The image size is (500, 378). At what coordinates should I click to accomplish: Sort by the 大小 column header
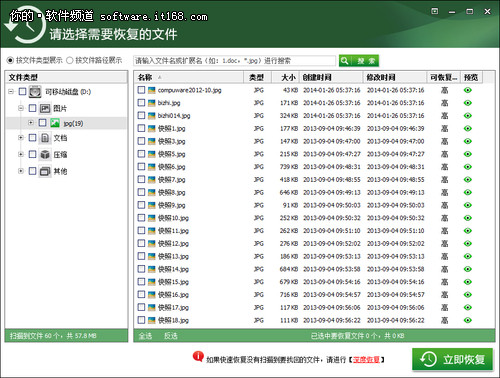(288, 77)
